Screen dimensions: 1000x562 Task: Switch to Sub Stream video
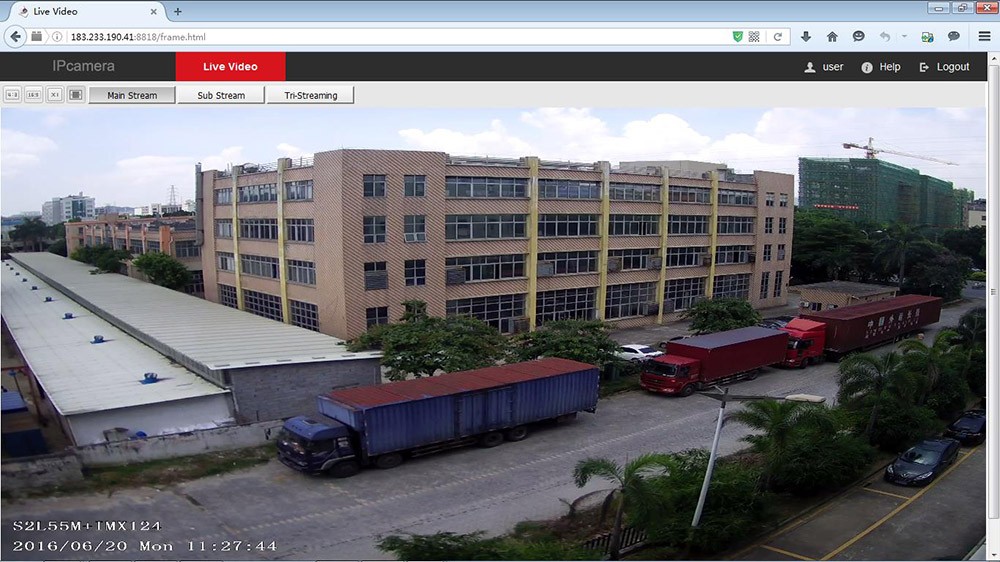pos(221,95)
